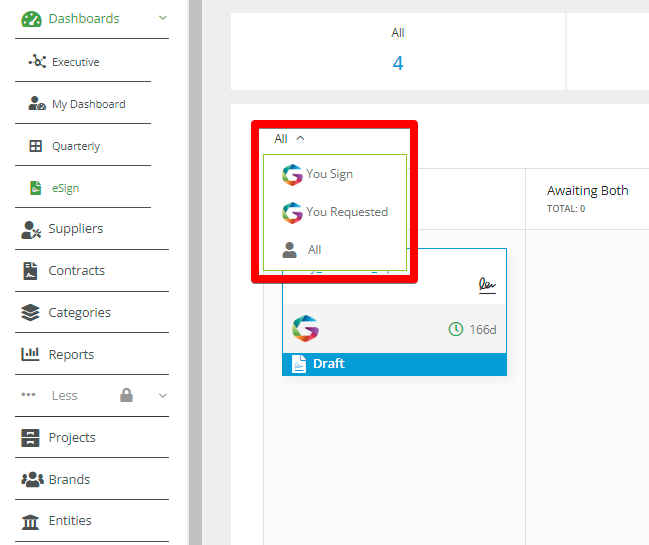Click Less to collapse extra menu items

[x=65, y=396]
